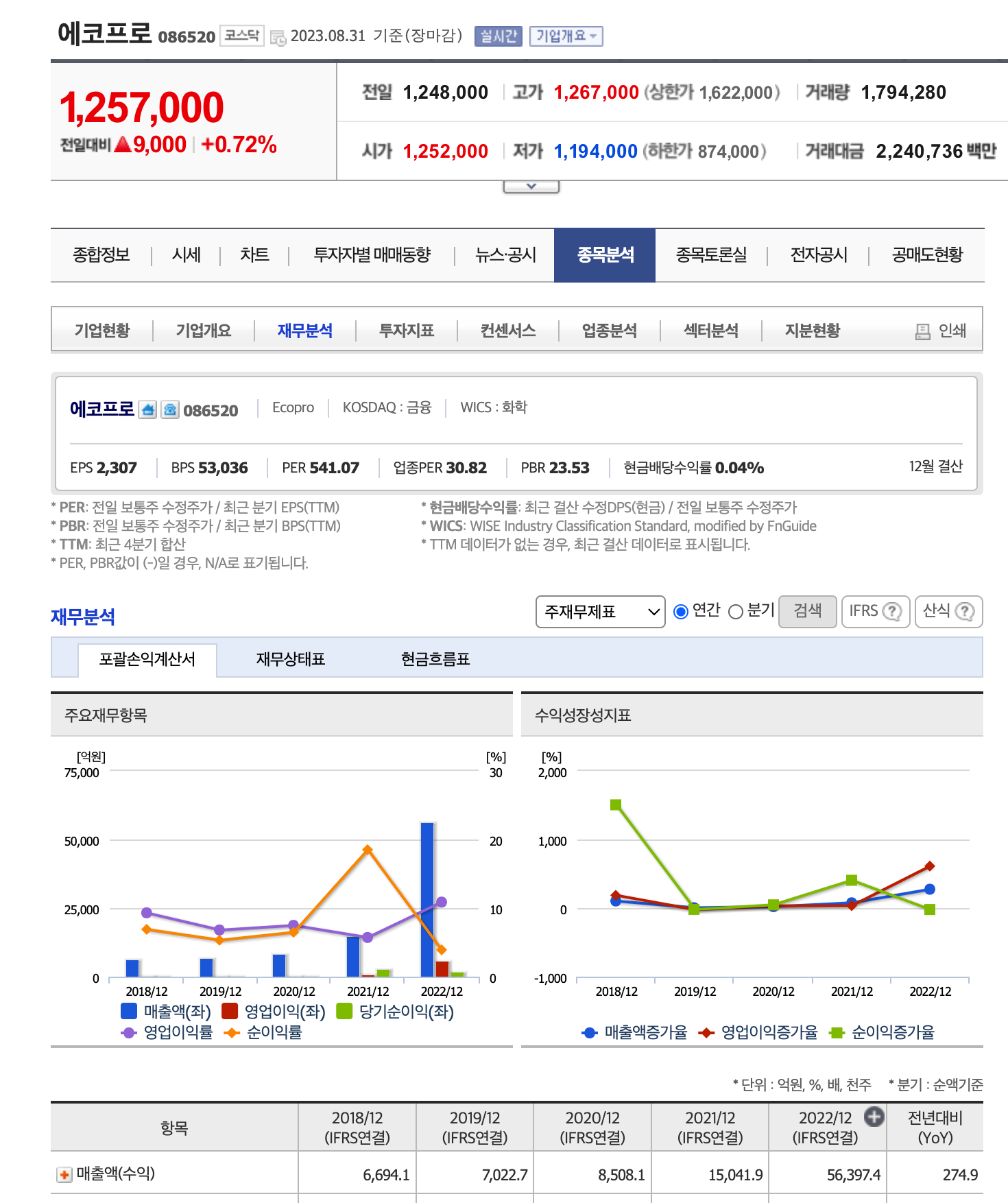Click the blue 매출액(좌) legend swatch
The width and height of the screenshot is (1008, 1203).
[x=128, y=1012]
